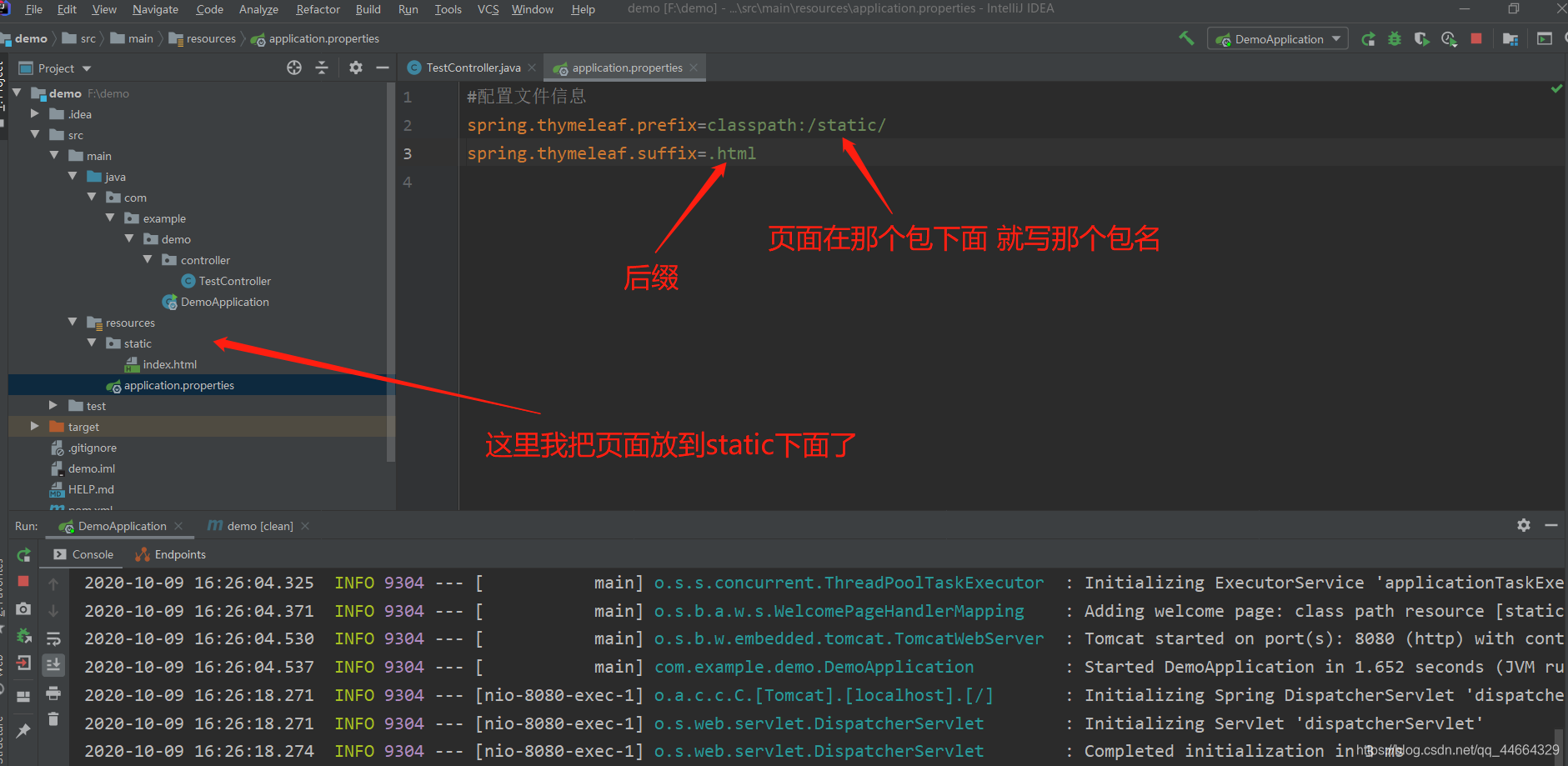Switch to the Console tab
This screenshot has width=1568, height=766.
(84, 554)
